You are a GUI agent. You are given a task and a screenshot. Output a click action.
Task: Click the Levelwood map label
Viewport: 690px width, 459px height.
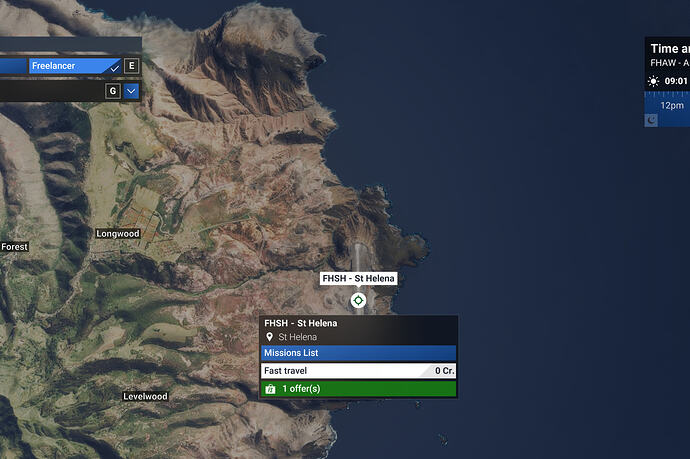145,397
